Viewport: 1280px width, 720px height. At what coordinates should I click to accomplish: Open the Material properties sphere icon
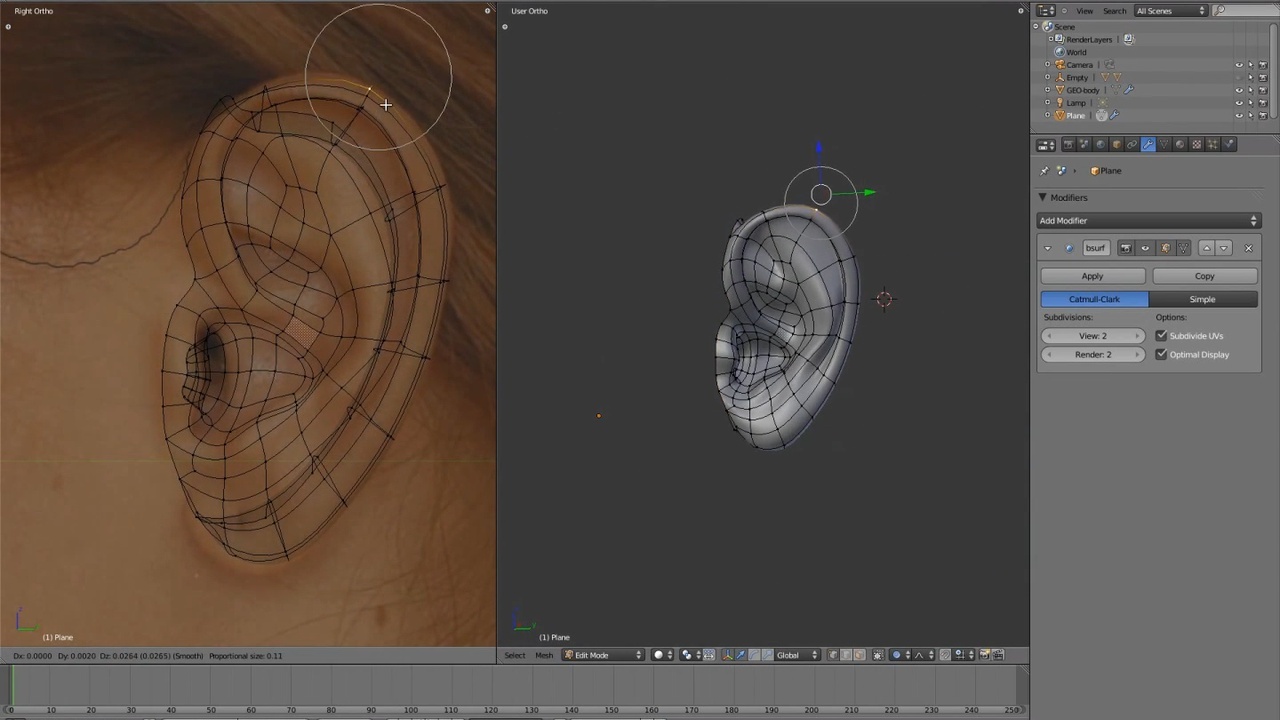1180,144
